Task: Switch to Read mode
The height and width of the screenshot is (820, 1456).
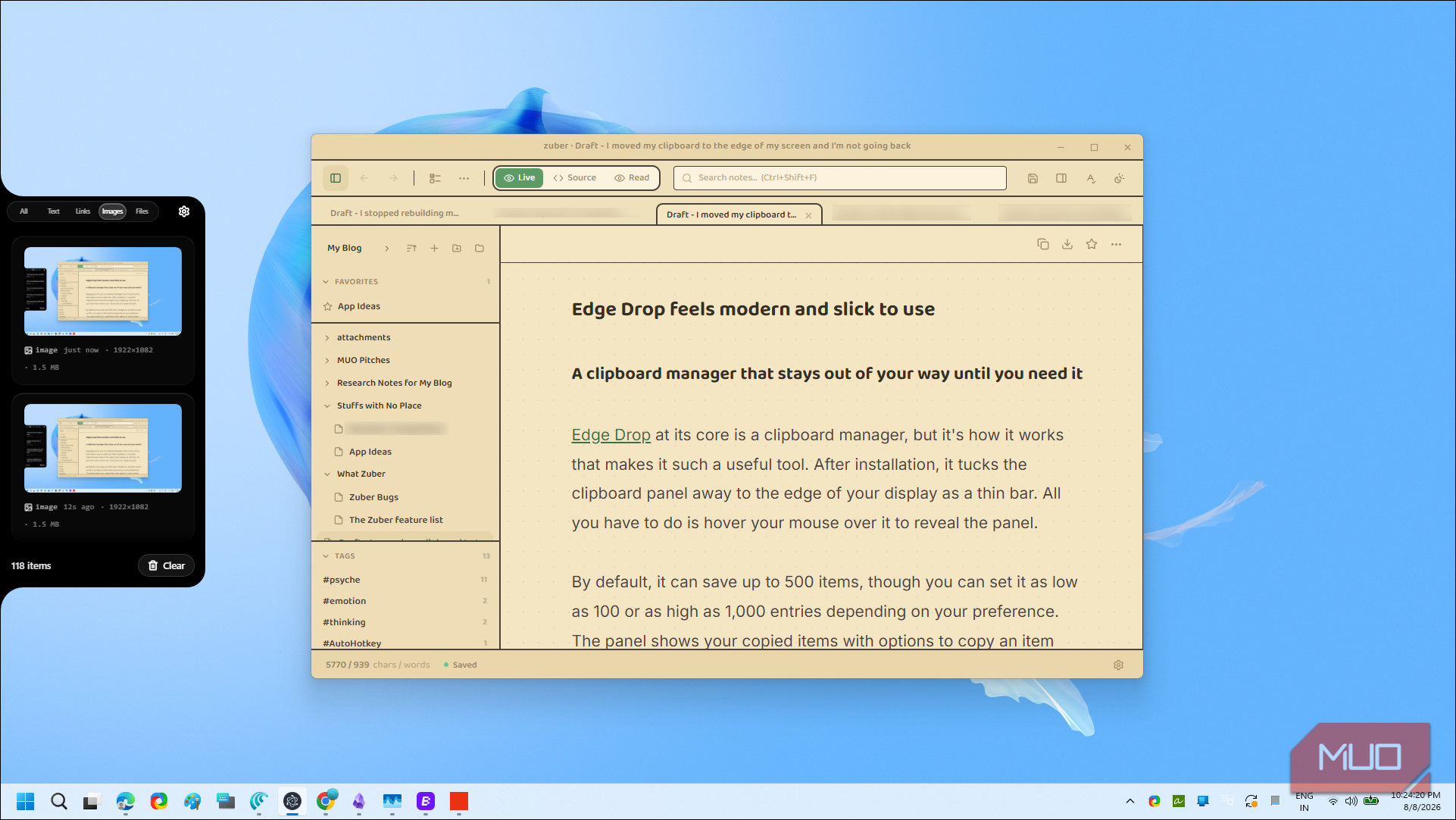Action: tap(632, 178)
